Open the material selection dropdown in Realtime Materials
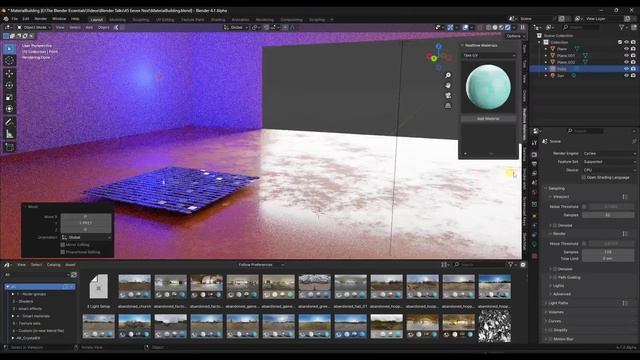The height and width of the screenshot is (360, 640). coord(489,55)
